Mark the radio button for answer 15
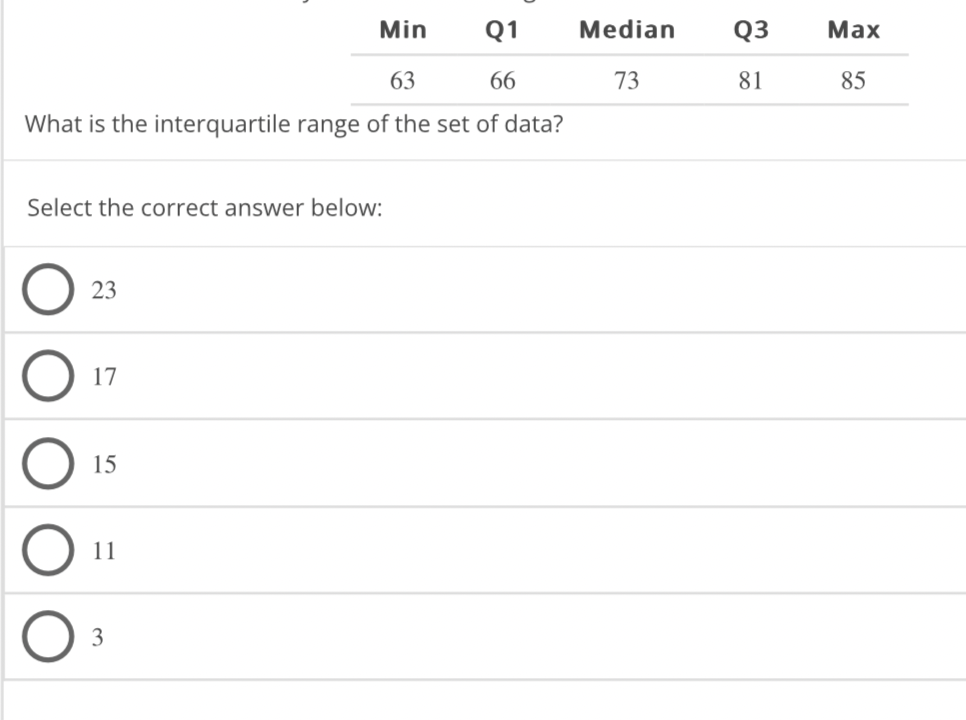966x720 pixels. click(x=48, y=463)
